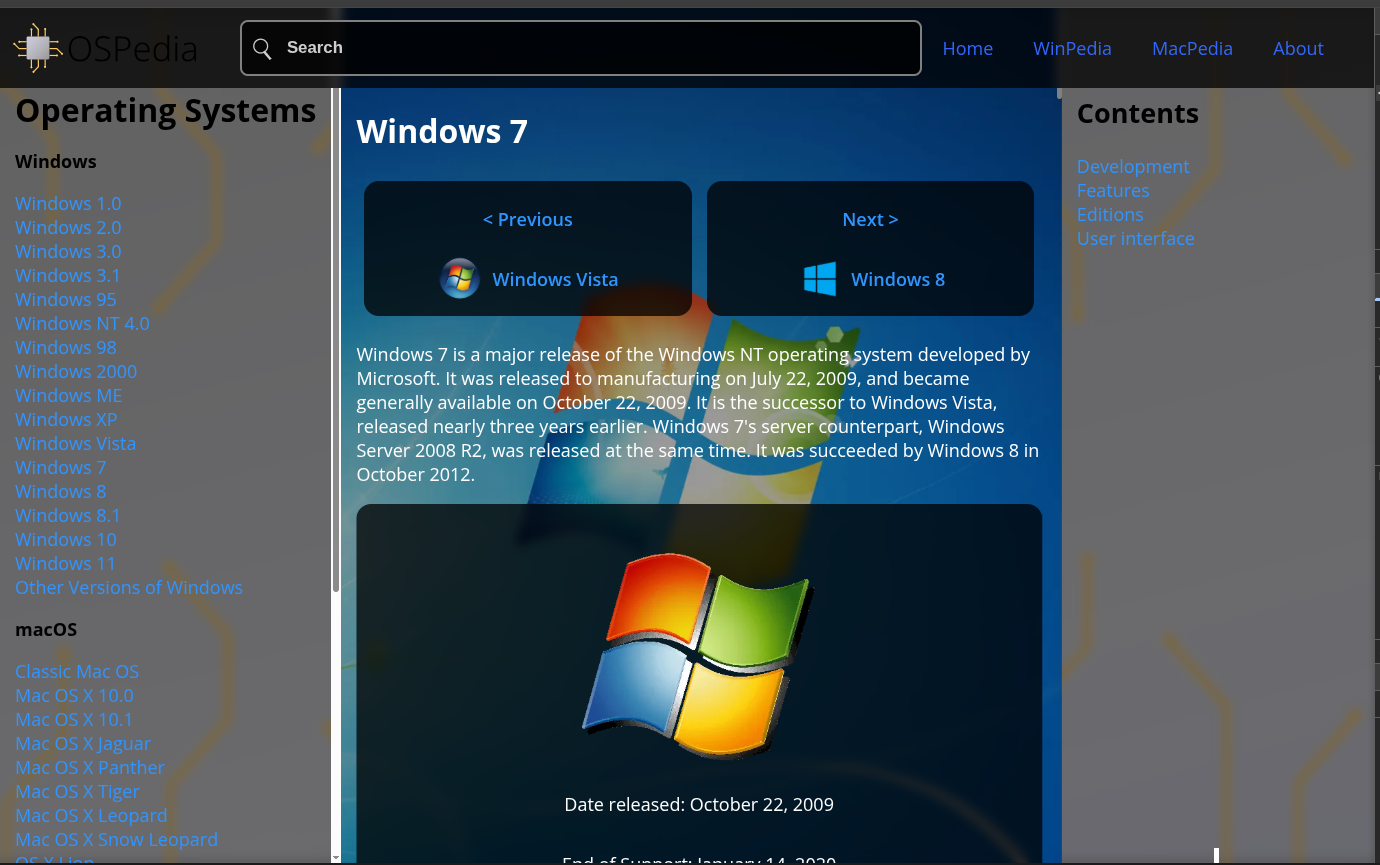1380x865 pixels.
Task: Jump to the Development section
Action: (x=1133, y=167)
